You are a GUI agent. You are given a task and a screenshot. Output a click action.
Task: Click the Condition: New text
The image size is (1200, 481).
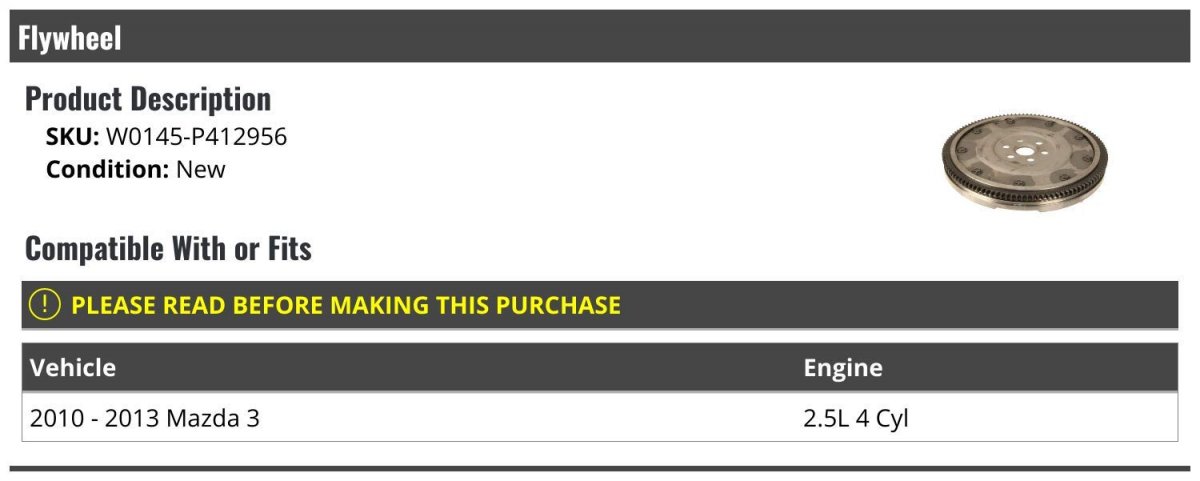click(x=136, y=169)
